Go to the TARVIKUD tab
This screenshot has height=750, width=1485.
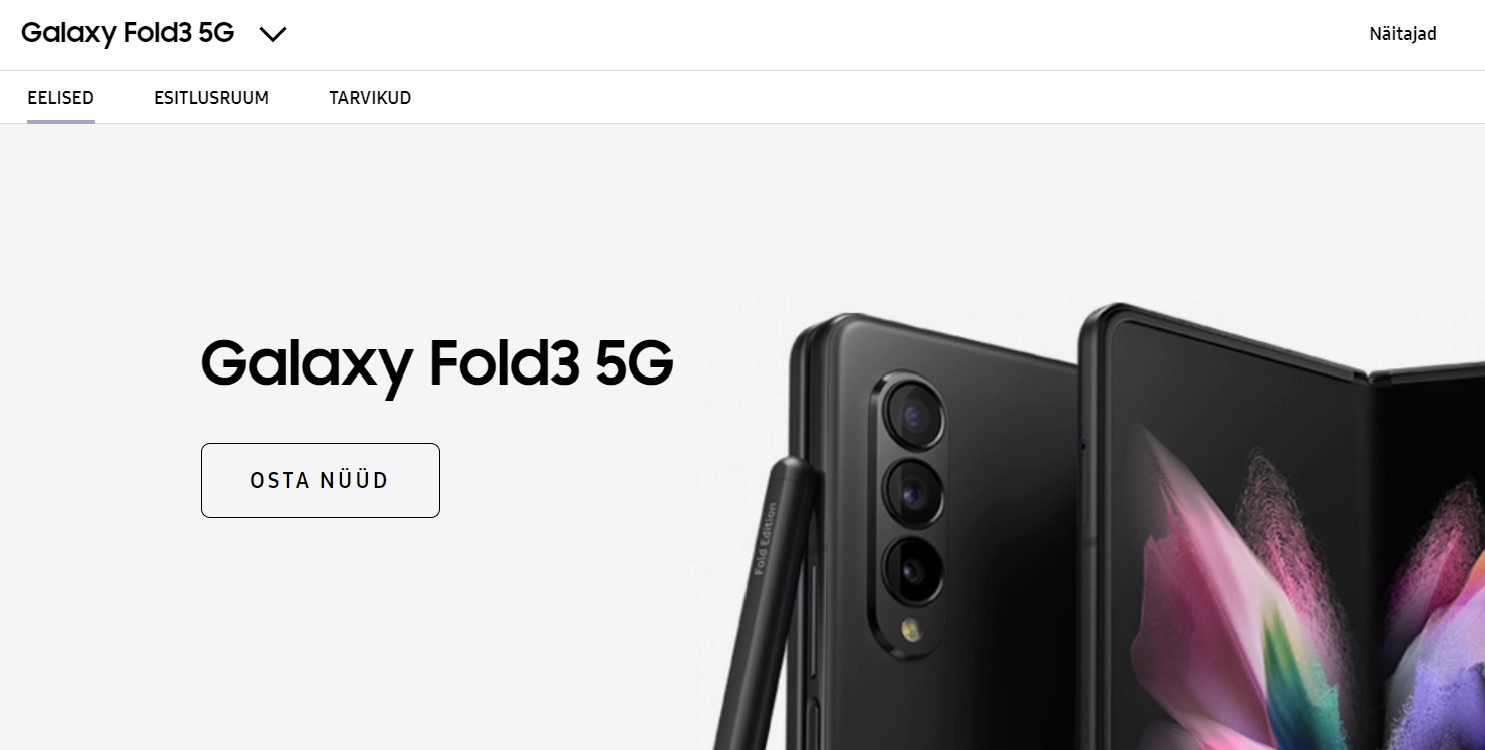pos(370,98)
